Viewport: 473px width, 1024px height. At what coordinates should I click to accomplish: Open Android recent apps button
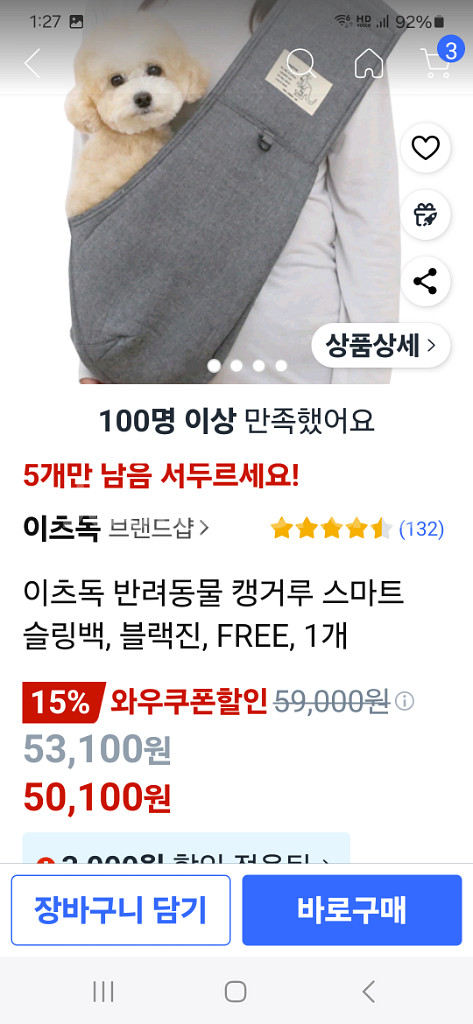pos(103,991)
